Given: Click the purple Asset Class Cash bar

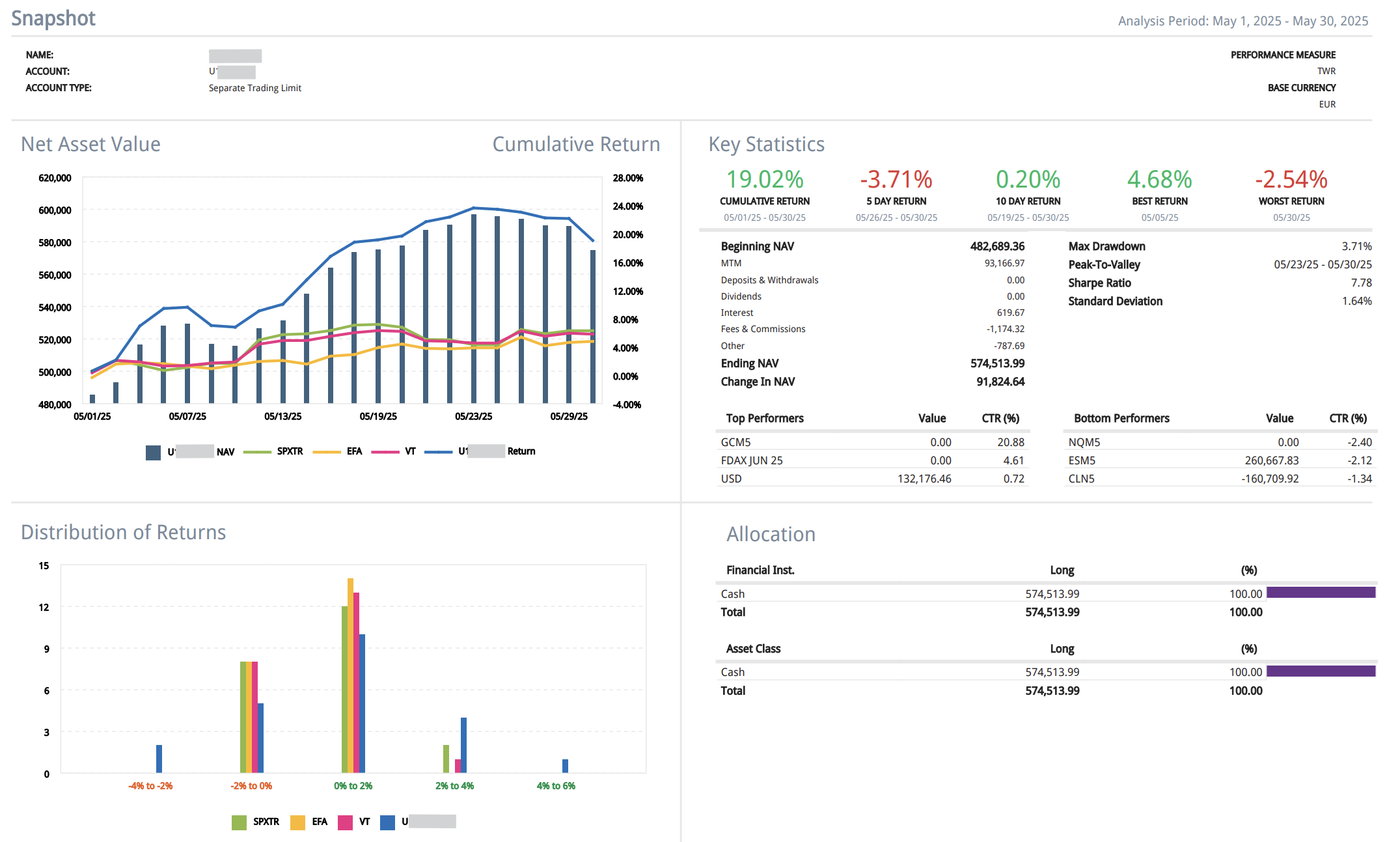Looking at the screenshot, I should tap(1320, 671).
